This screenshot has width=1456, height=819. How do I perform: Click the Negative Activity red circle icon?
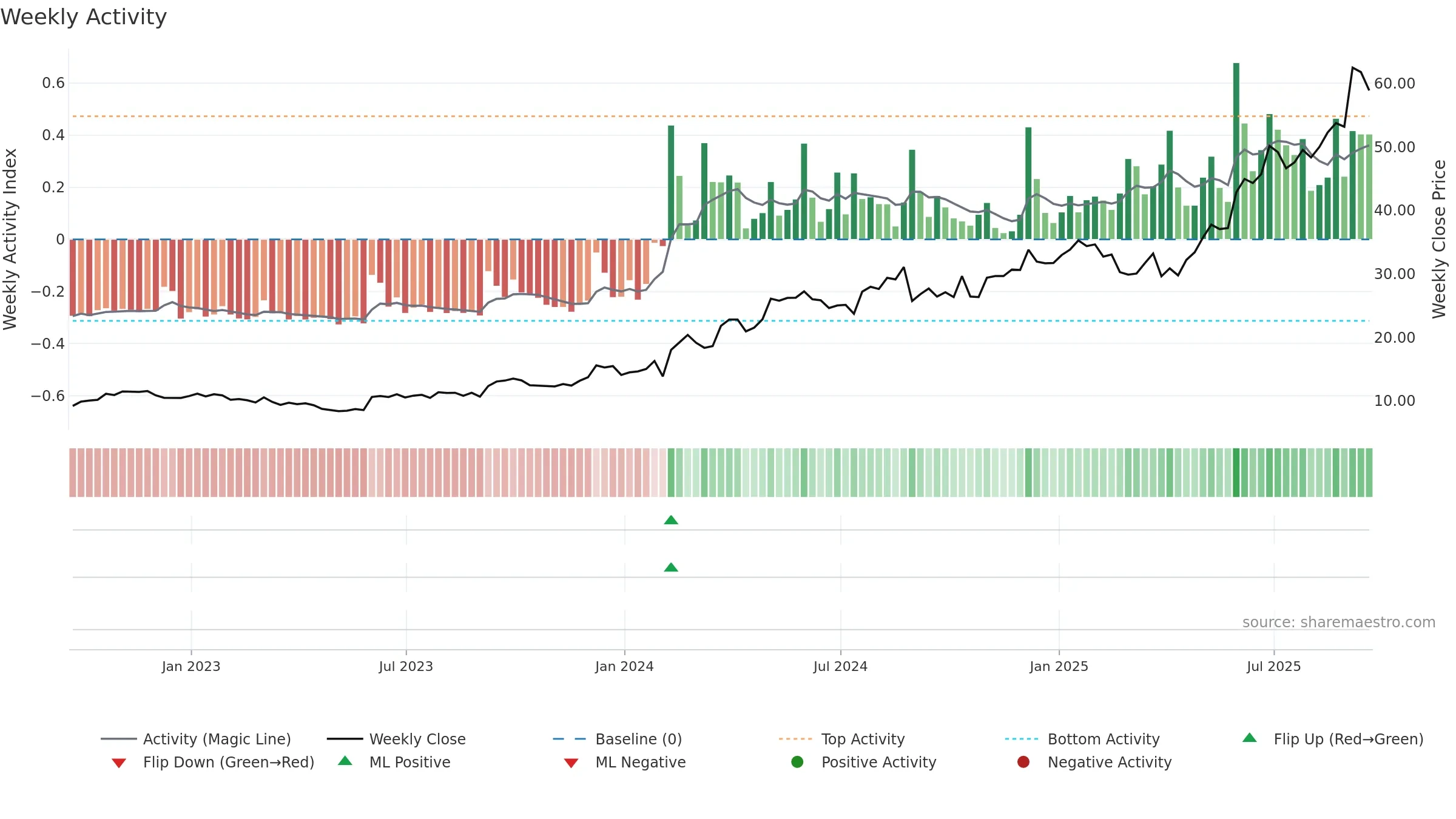[x=1023, y=762]
